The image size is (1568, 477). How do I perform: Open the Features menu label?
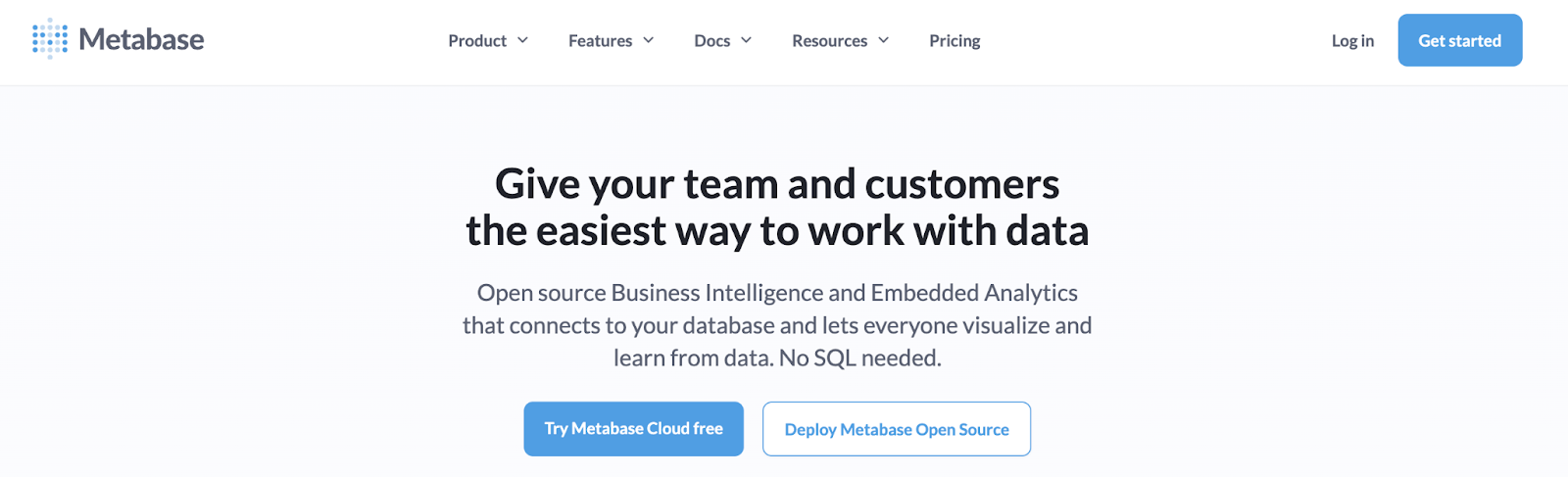click(600, 41)
